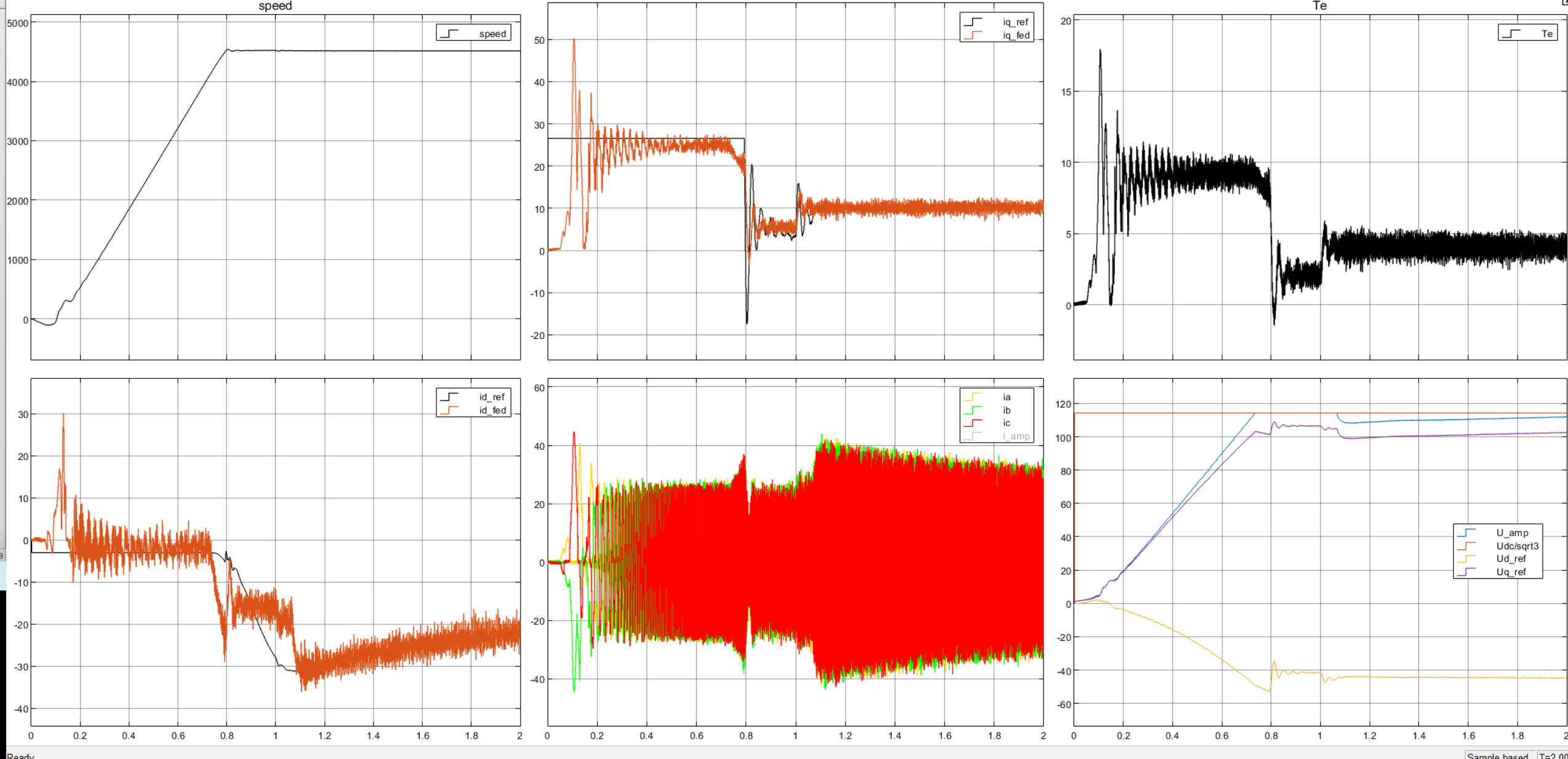This screenshot has height=759, width=1568.
Task: Toggle visibility of iq_fed legend entry
Action: click(1015, 35)
